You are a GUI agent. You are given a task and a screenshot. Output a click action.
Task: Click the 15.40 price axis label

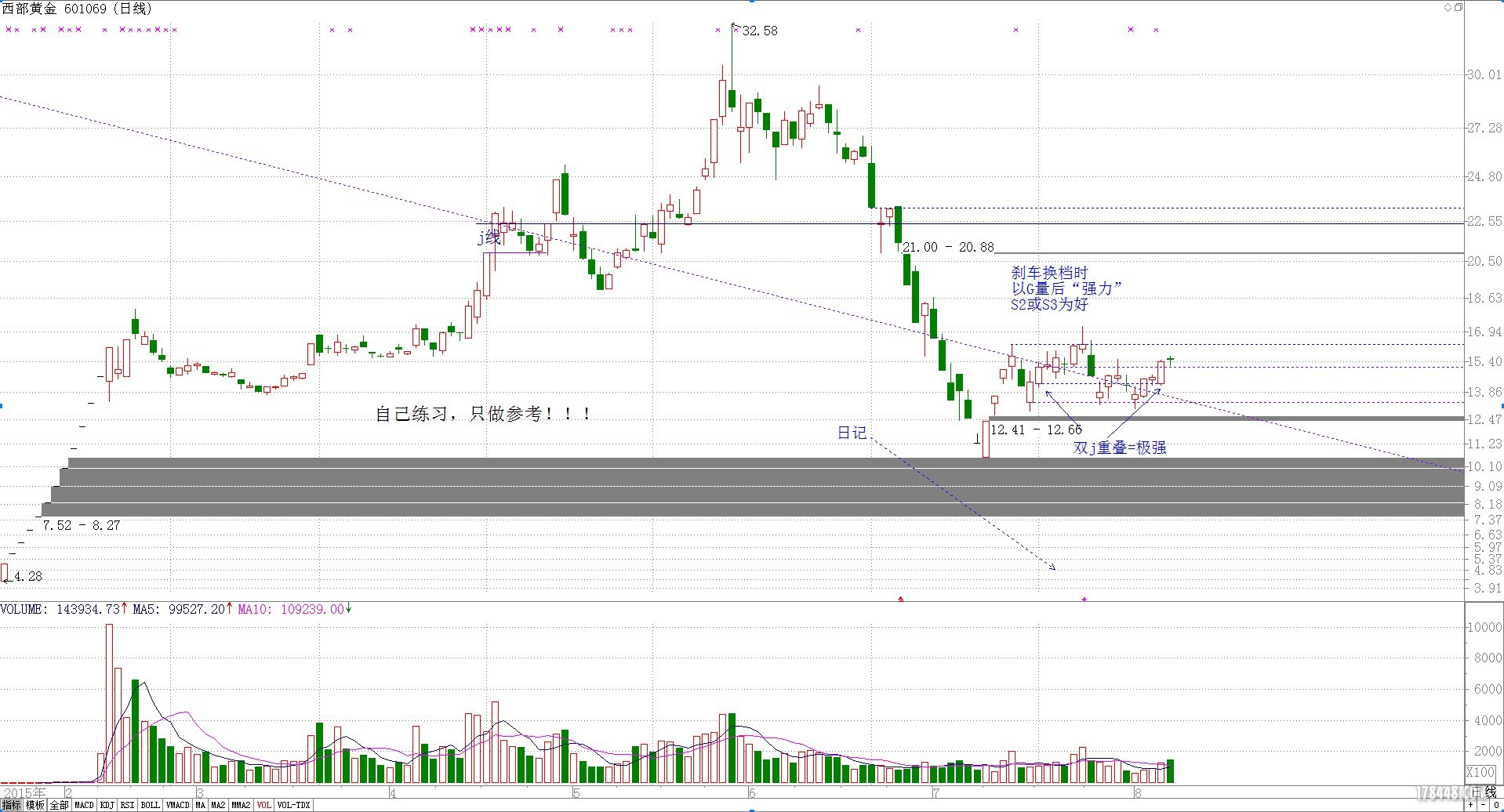pos(1484,361)
